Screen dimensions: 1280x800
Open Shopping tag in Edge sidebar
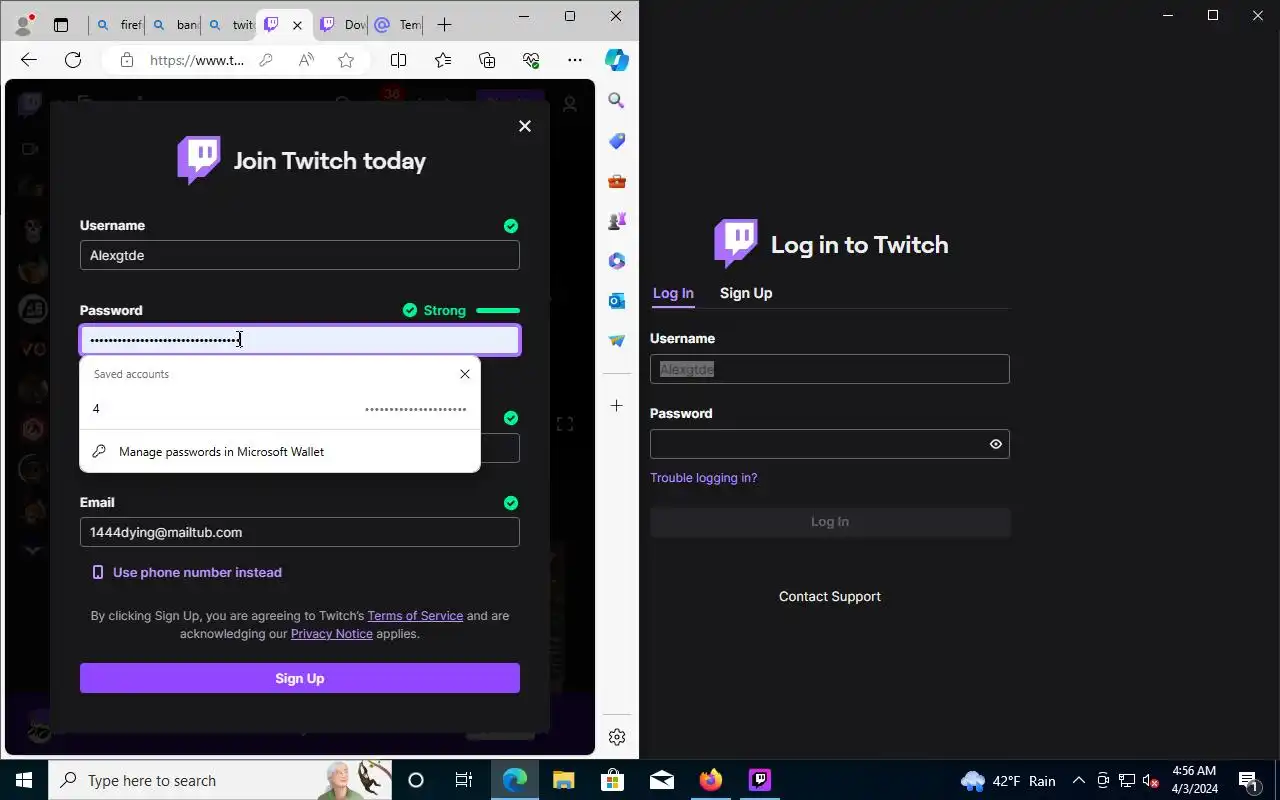click(617, 141)
